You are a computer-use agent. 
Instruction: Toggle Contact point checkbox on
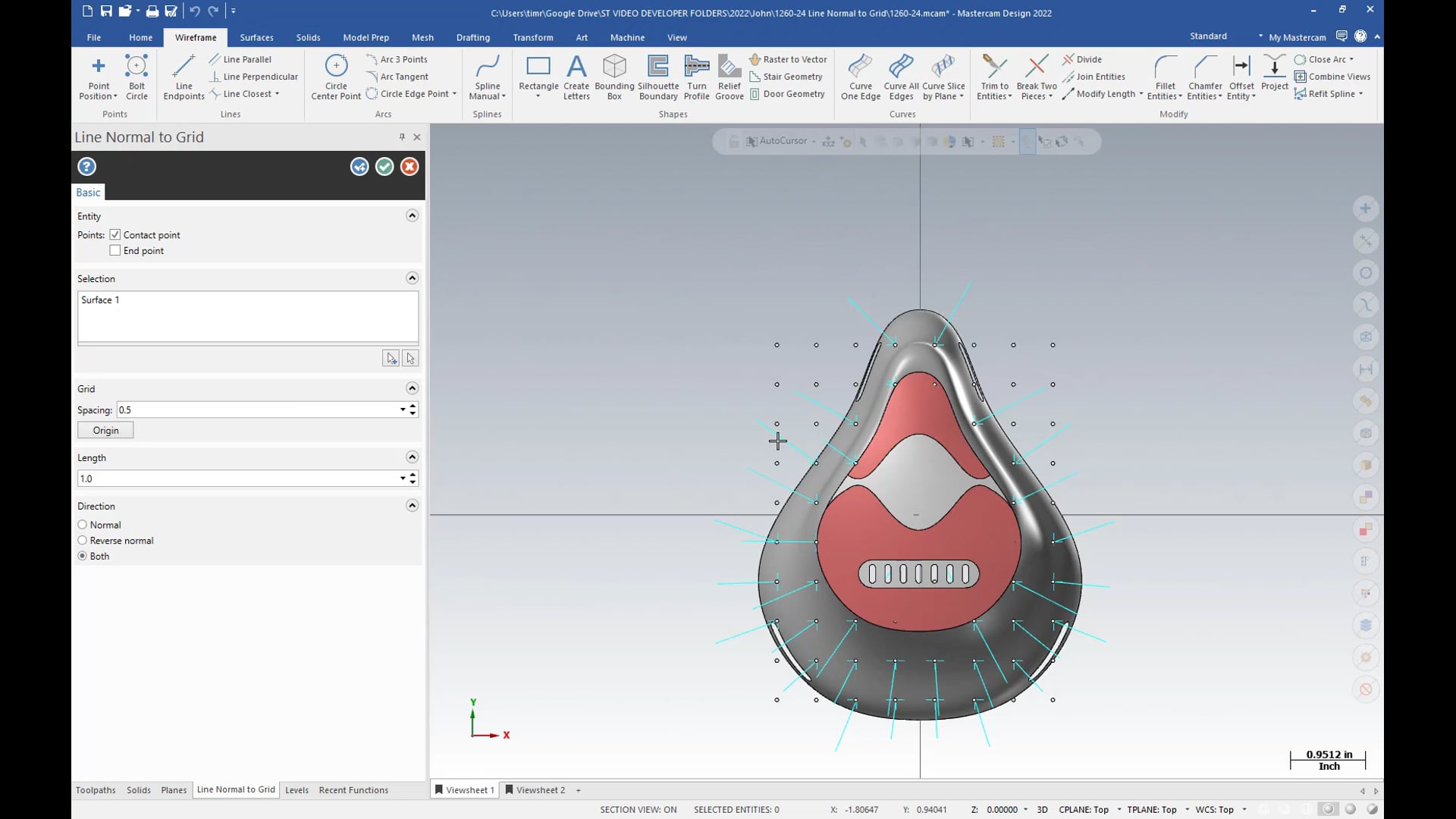[x=115, y=234]
